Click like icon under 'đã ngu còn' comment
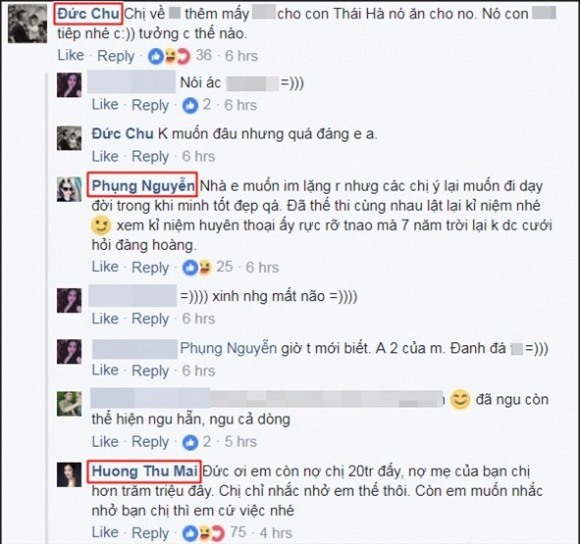This screenshot has width=580, height=544. [190, 442]
